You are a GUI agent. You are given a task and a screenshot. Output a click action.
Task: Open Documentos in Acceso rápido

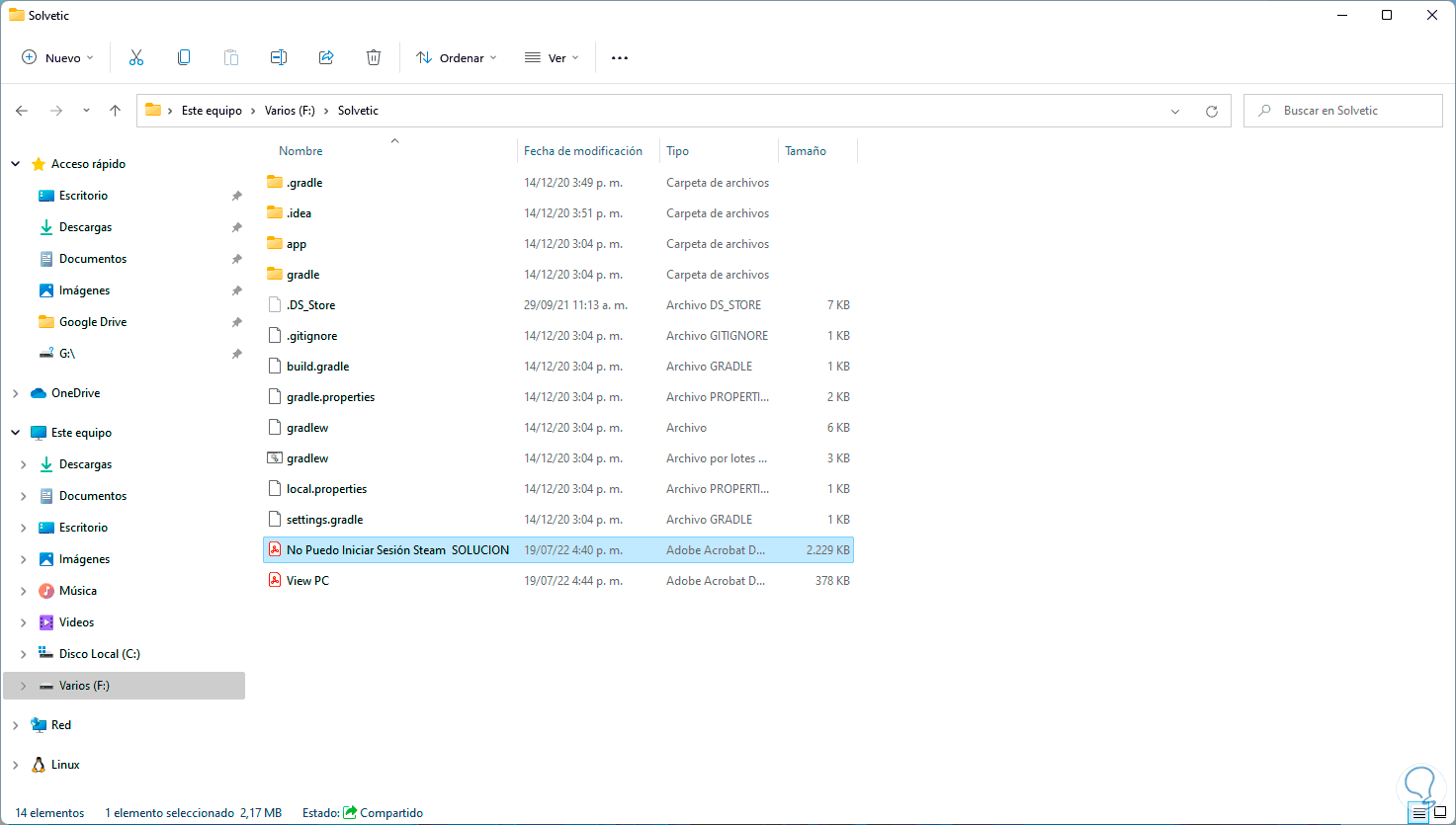[x=93, y=259]
